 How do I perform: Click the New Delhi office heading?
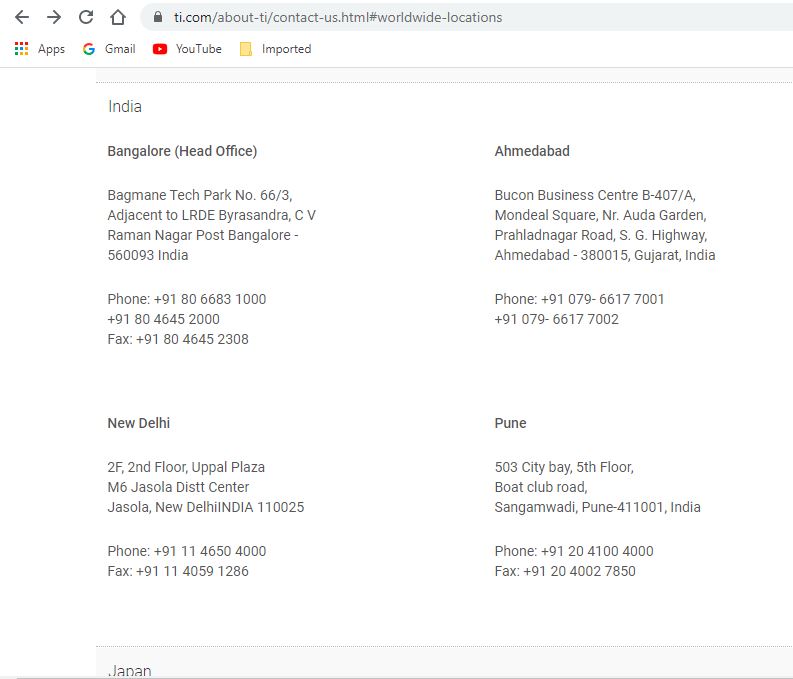point(139,423)
